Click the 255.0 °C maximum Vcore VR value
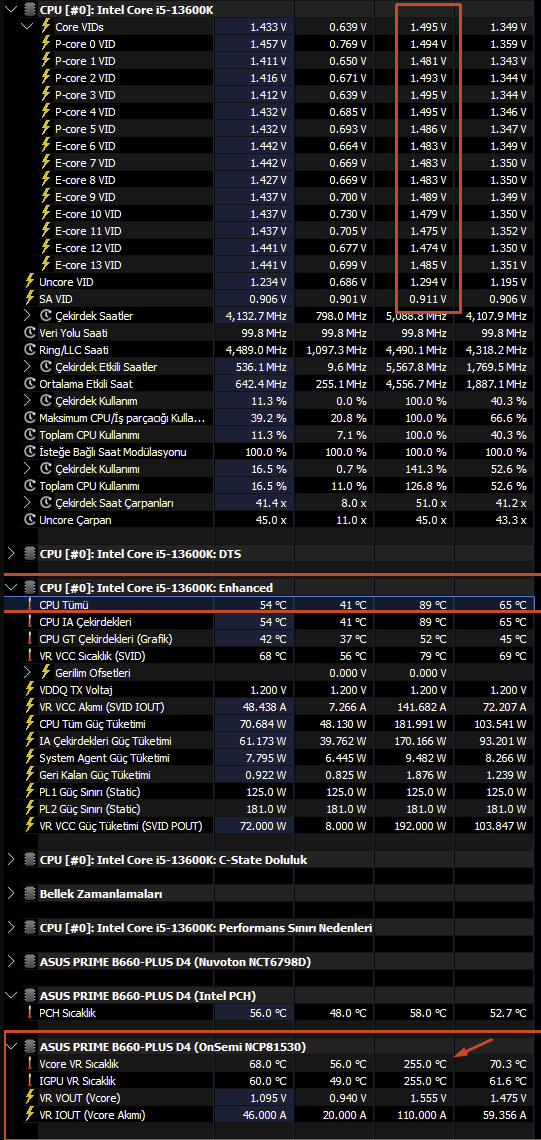Screen dimensions: 541x1140 tap(424, 1063)
